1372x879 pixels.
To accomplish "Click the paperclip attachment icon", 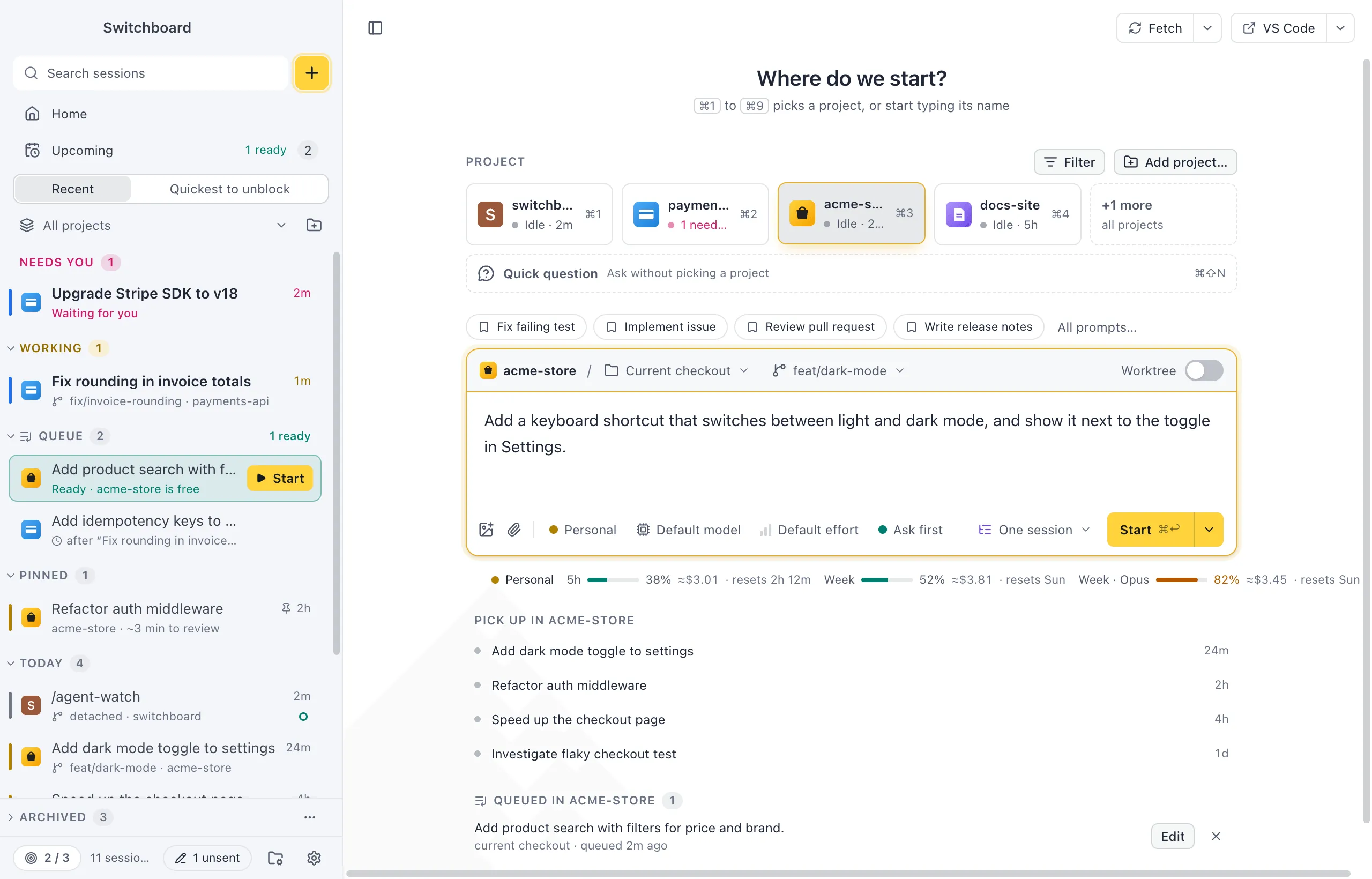I will pos(514,530).
